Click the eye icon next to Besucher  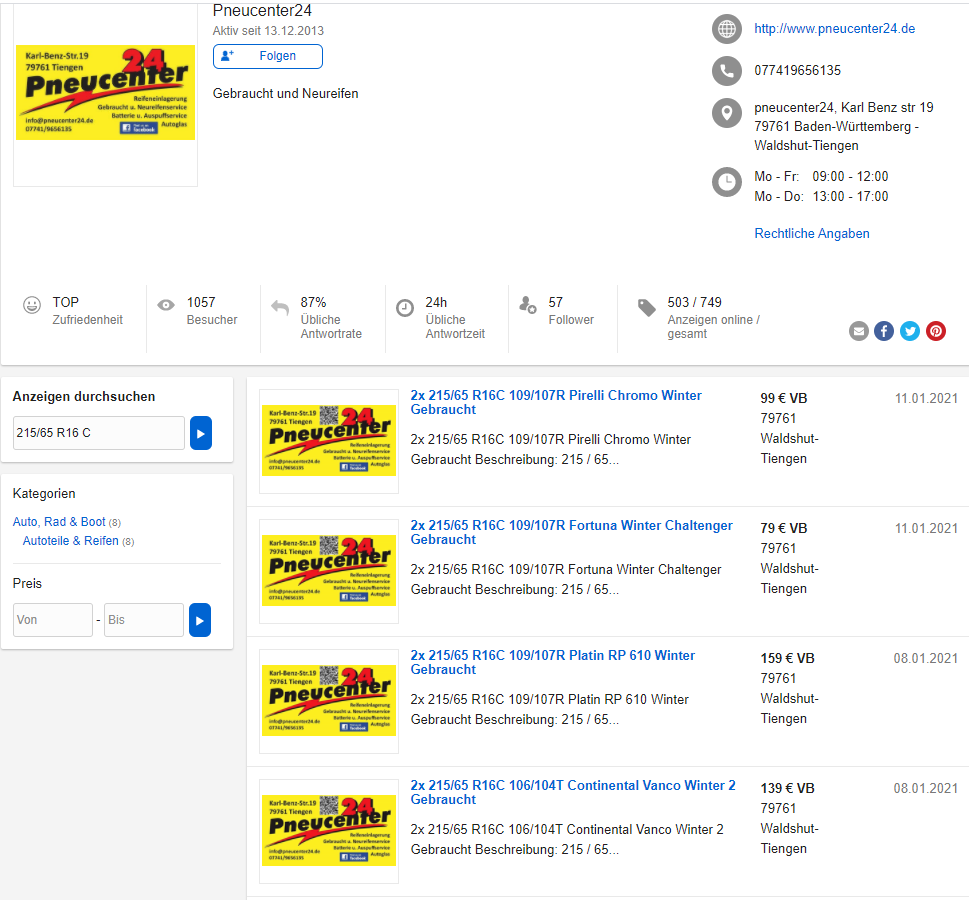click(x=166, y=305)
